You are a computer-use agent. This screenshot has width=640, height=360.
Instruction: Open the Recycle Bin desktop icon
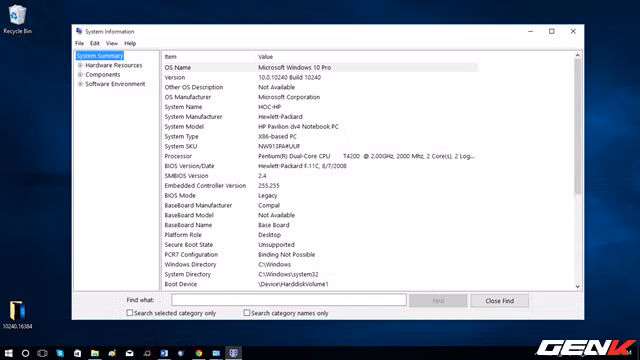coord(17,19)
